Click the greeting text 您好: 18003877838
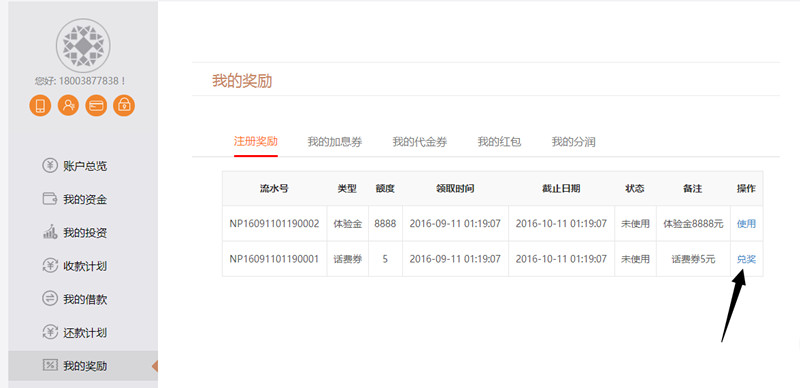This screenshot has height=388, width=800. point(80,81)
